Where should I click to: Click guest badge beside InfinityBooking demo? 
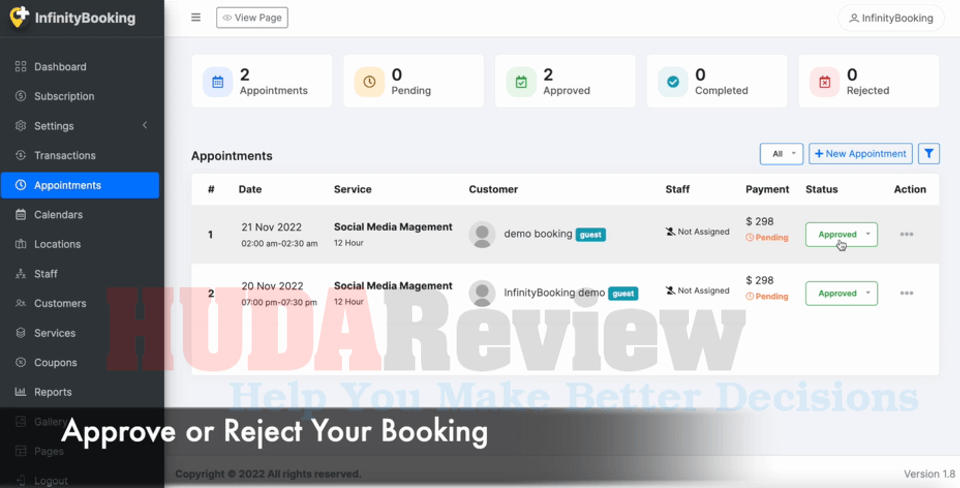point(623,293)
